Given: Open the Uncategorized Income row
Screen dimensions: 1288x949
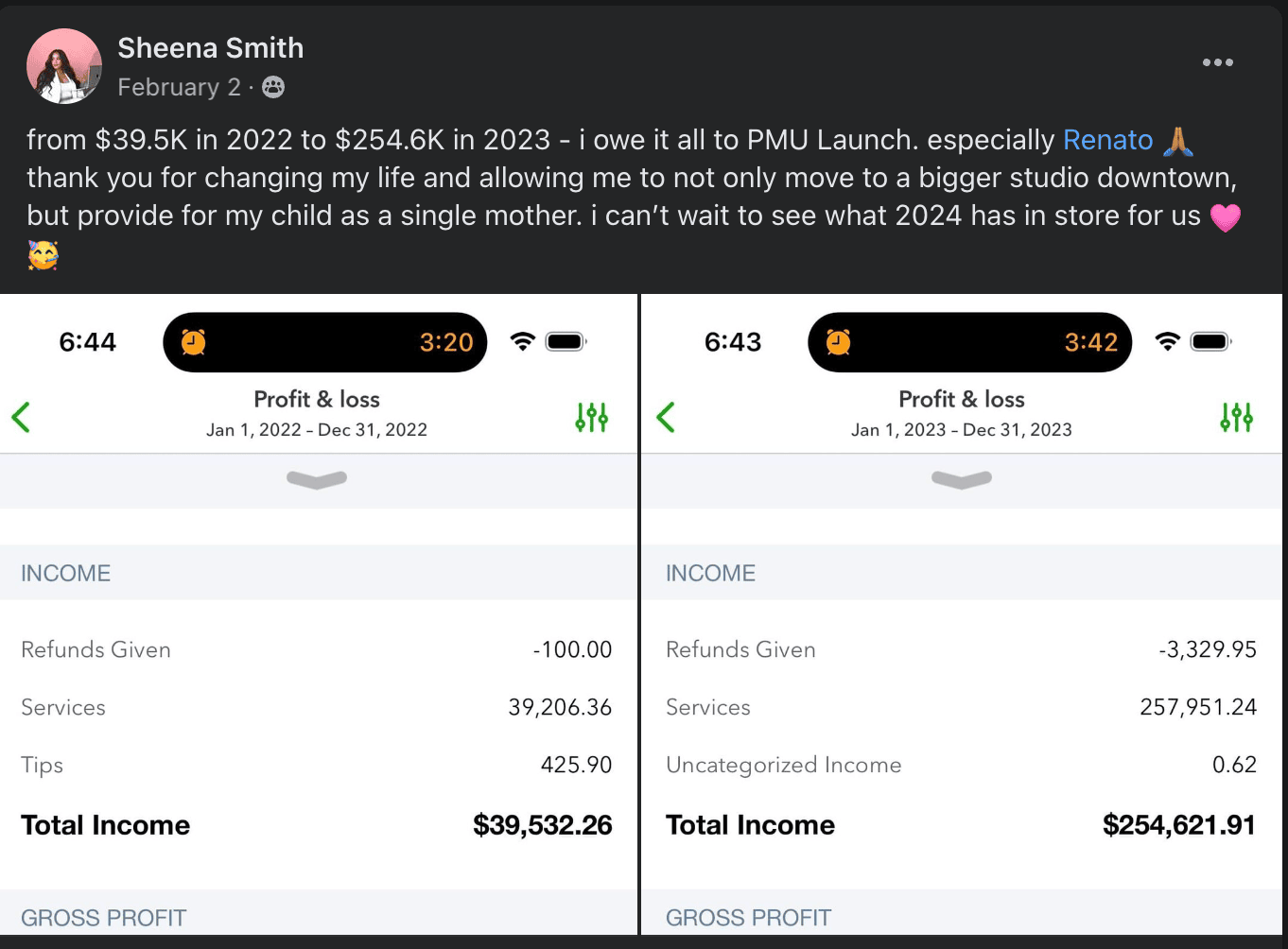Looking at the screenshot, I should coord(962,765).
